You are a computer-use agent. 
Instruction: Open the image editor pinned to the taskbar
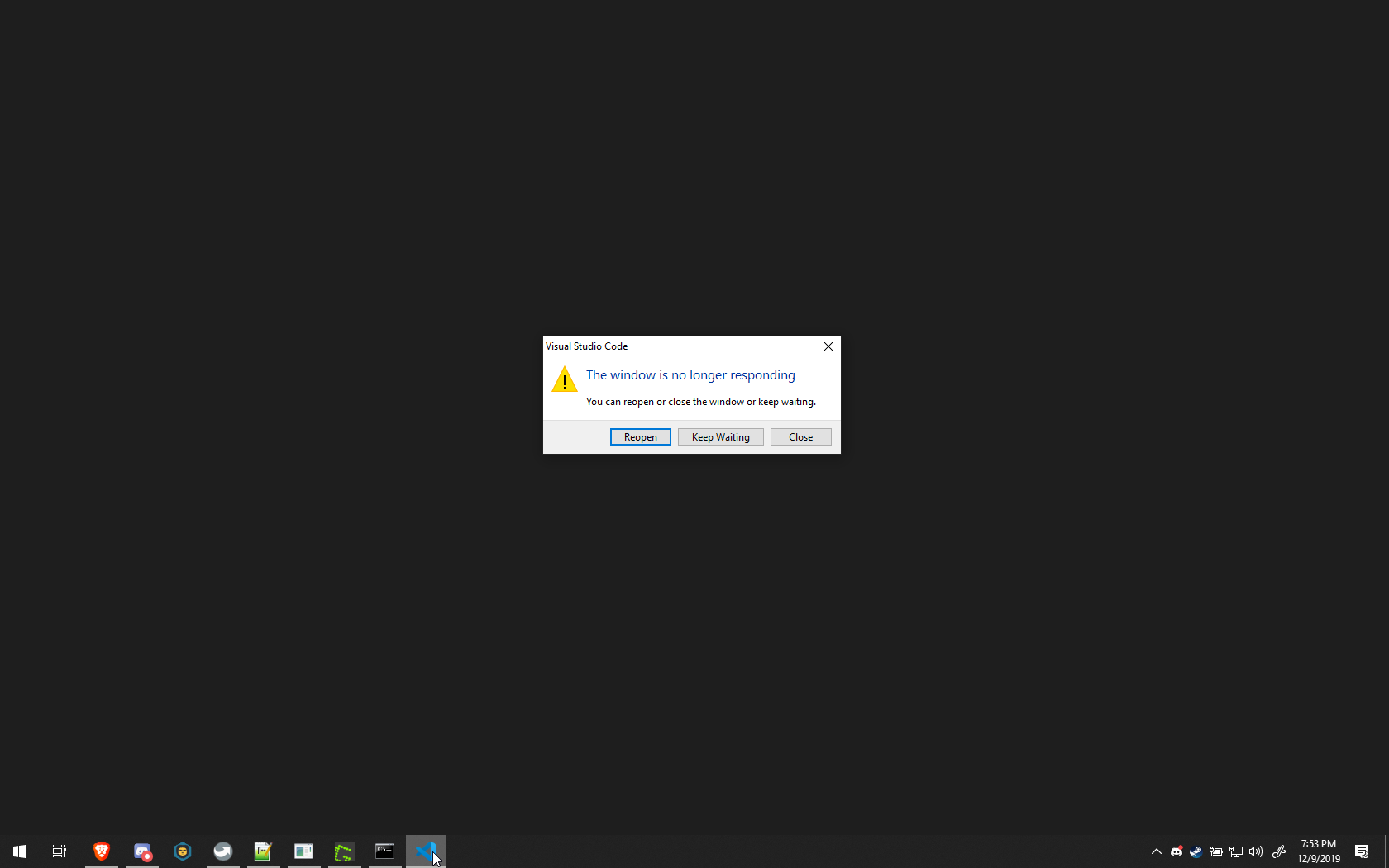point(263,851)
